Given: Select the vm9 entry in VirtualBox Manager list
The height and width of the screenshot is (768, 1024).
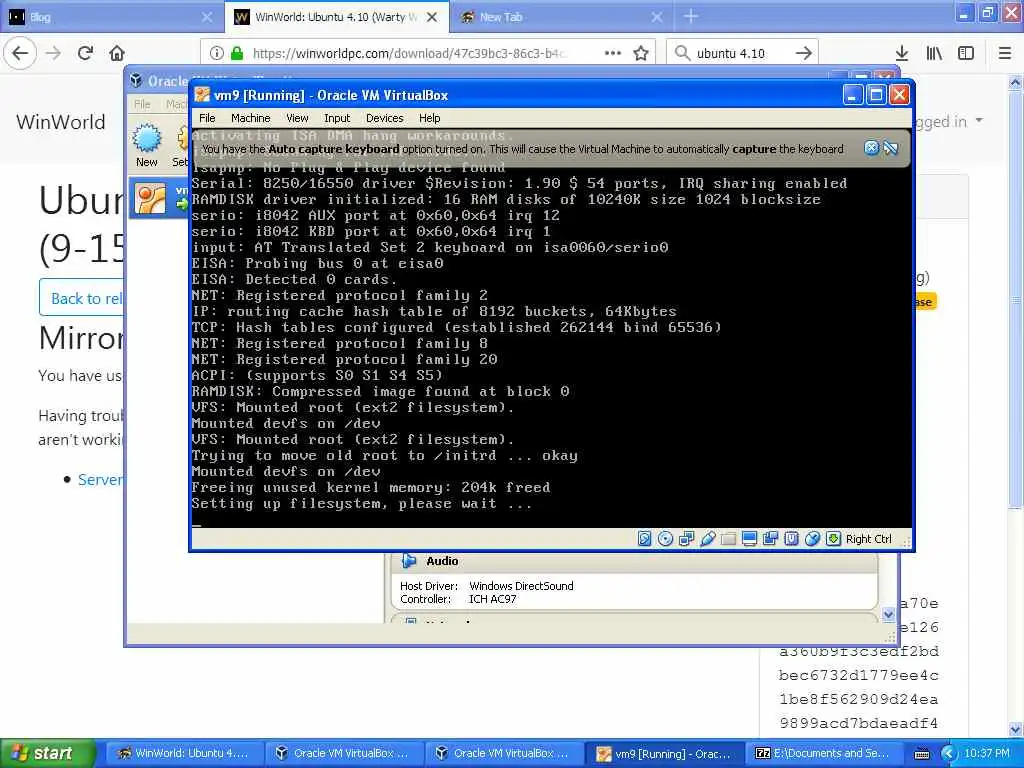Looking at the screenshot, I should 160,199.
